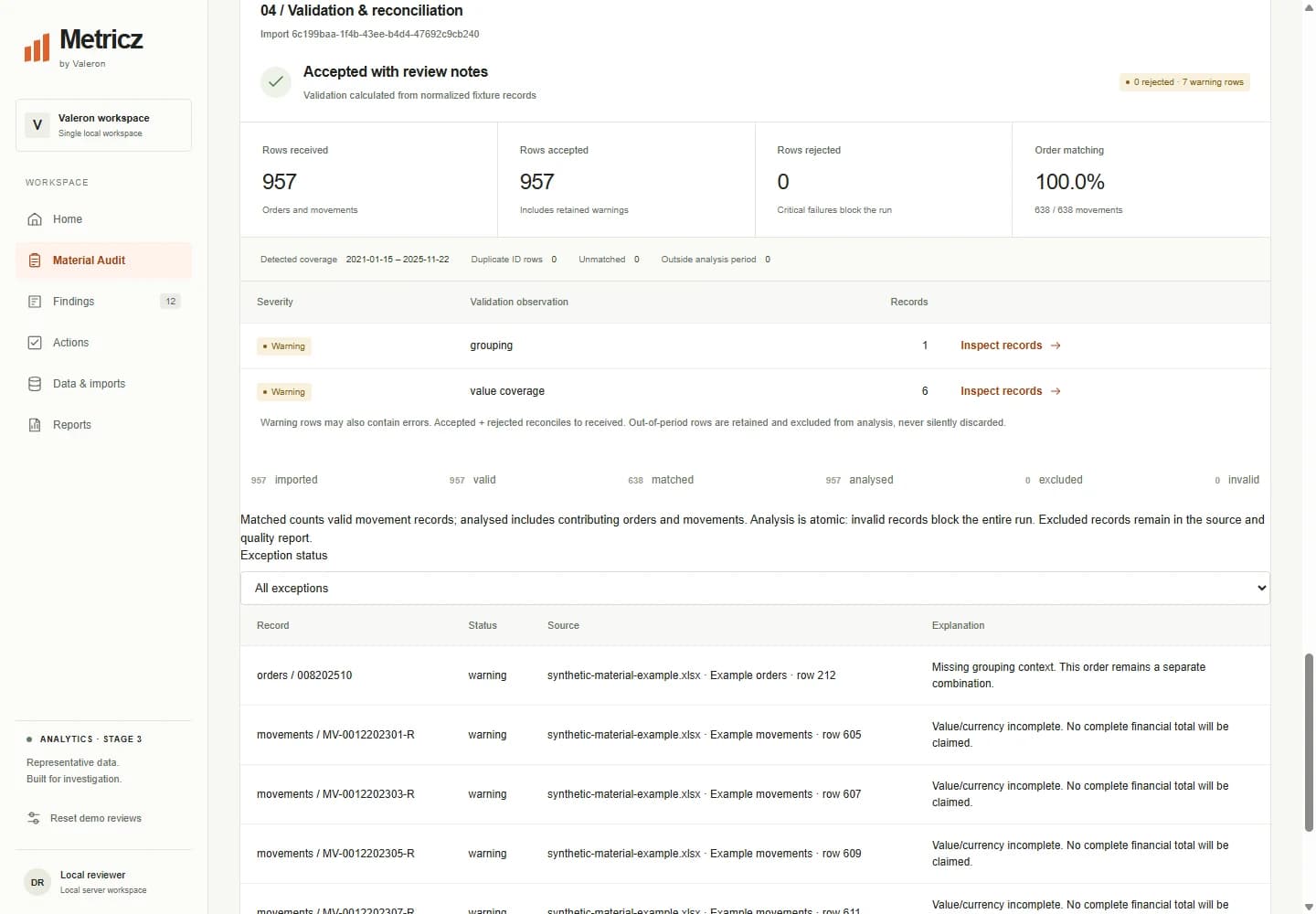Click the Explanation column header
The width and height of the screenshot is (1316, 914).
958,625
